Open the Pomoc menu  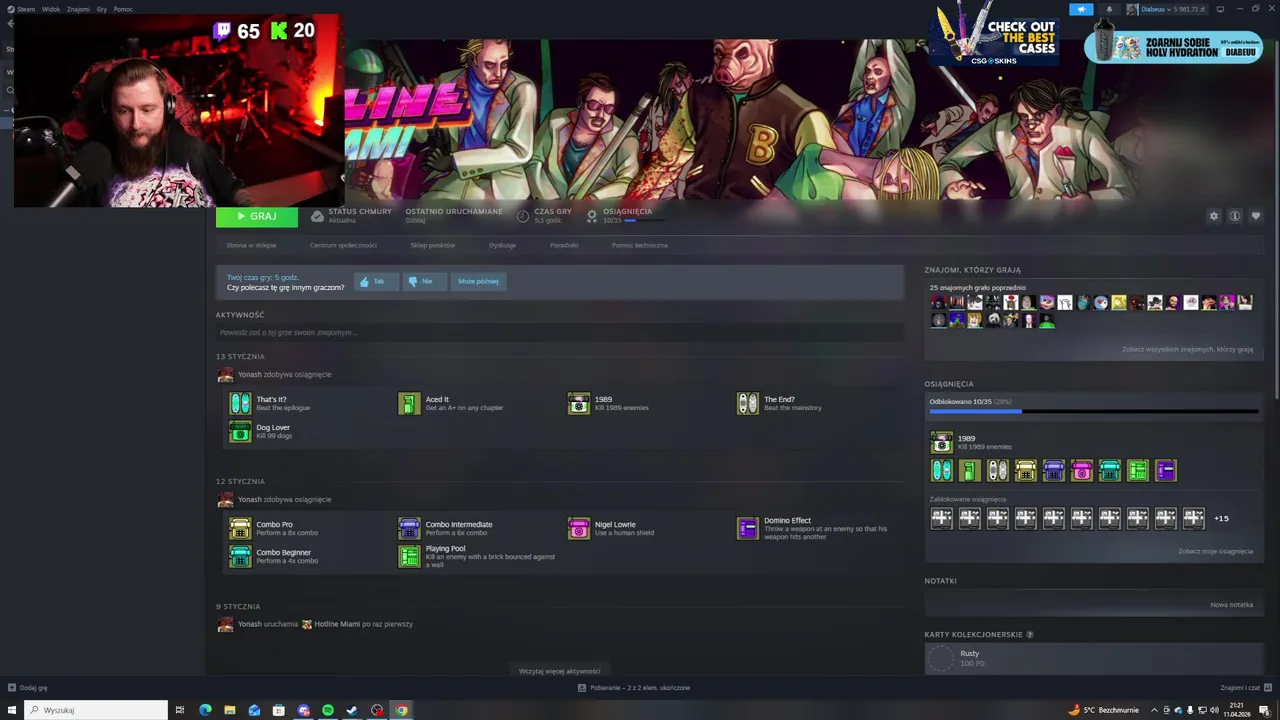coord(123,9)
